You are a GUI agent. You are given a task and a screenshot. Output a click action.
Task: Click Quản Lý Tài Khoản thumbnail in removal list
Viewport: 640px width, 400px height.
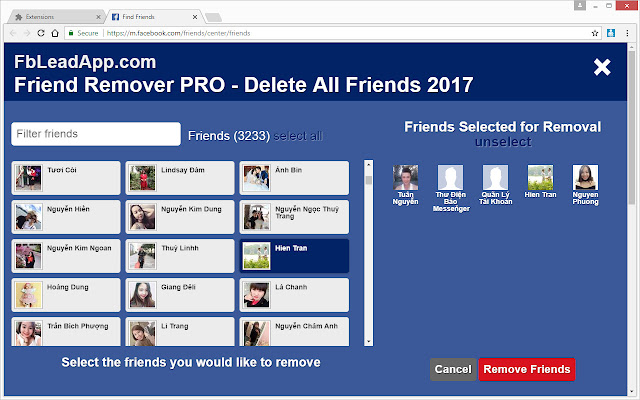click(x=496, y=178)
